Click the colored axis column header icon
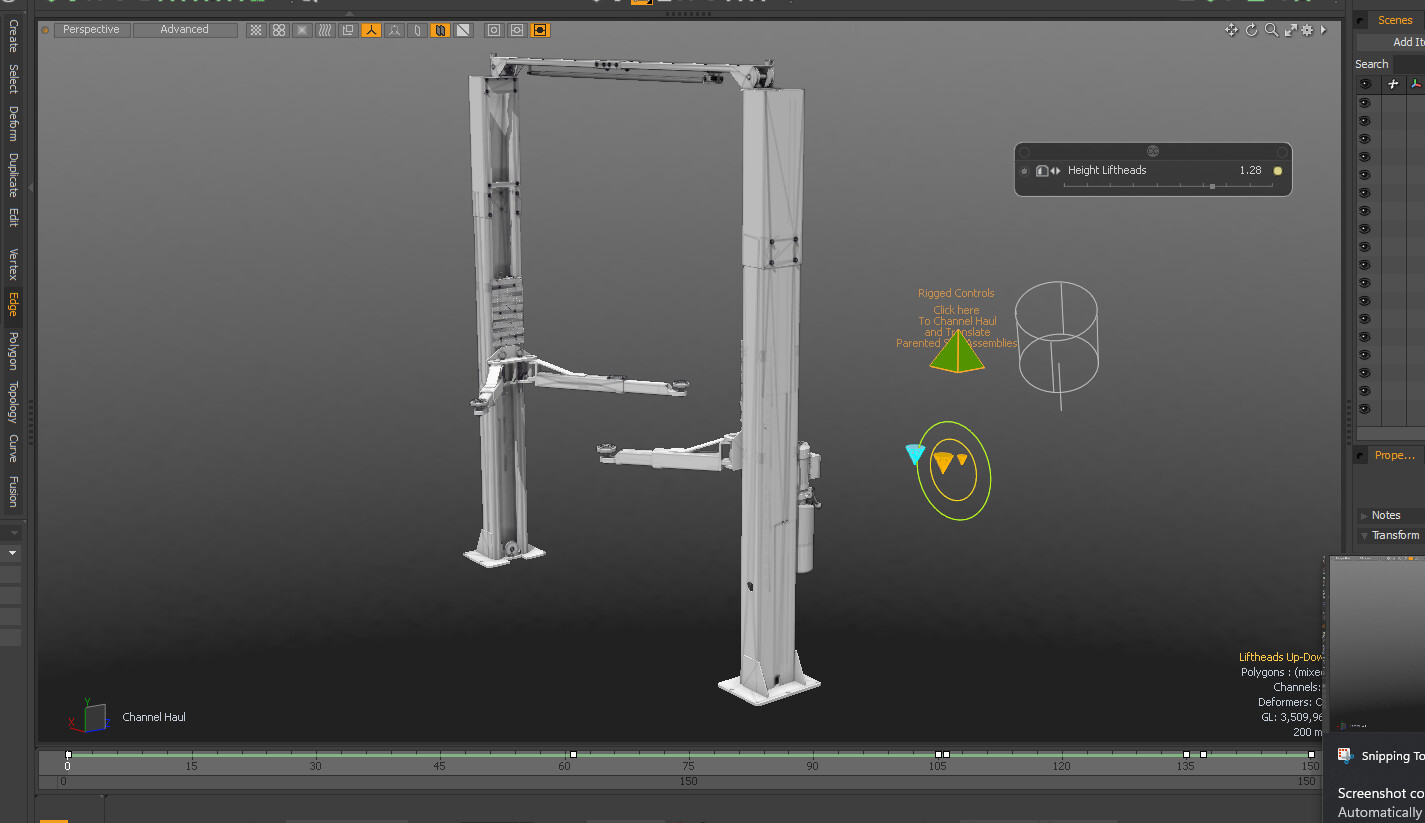Image resolution: width=1425 pixels, height=823 pixels. point(1416,84)
